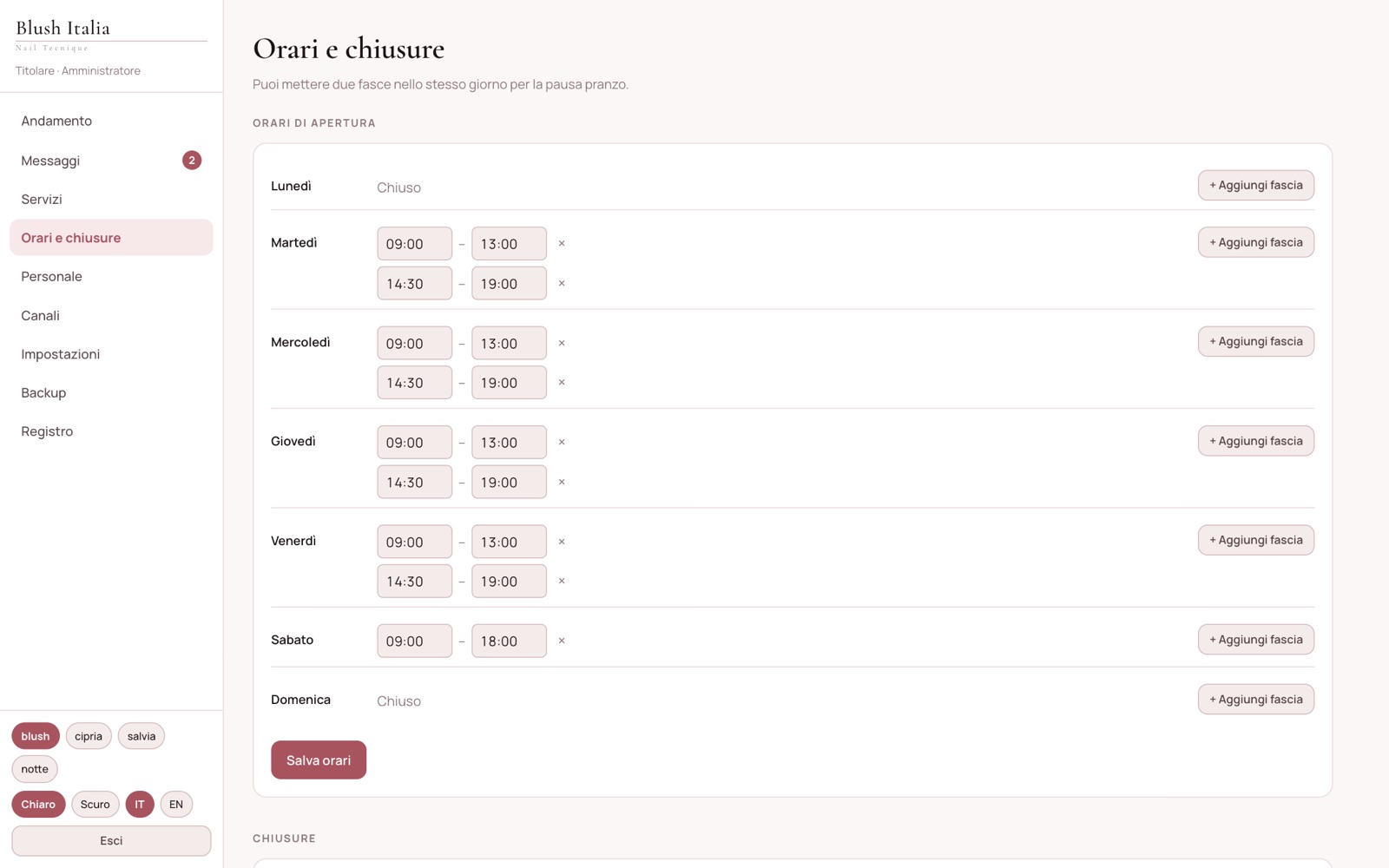The width and height of the screenshot is (1389, 868).
Task: Add a time slot for Martedì
Action: coord(1256,243)
